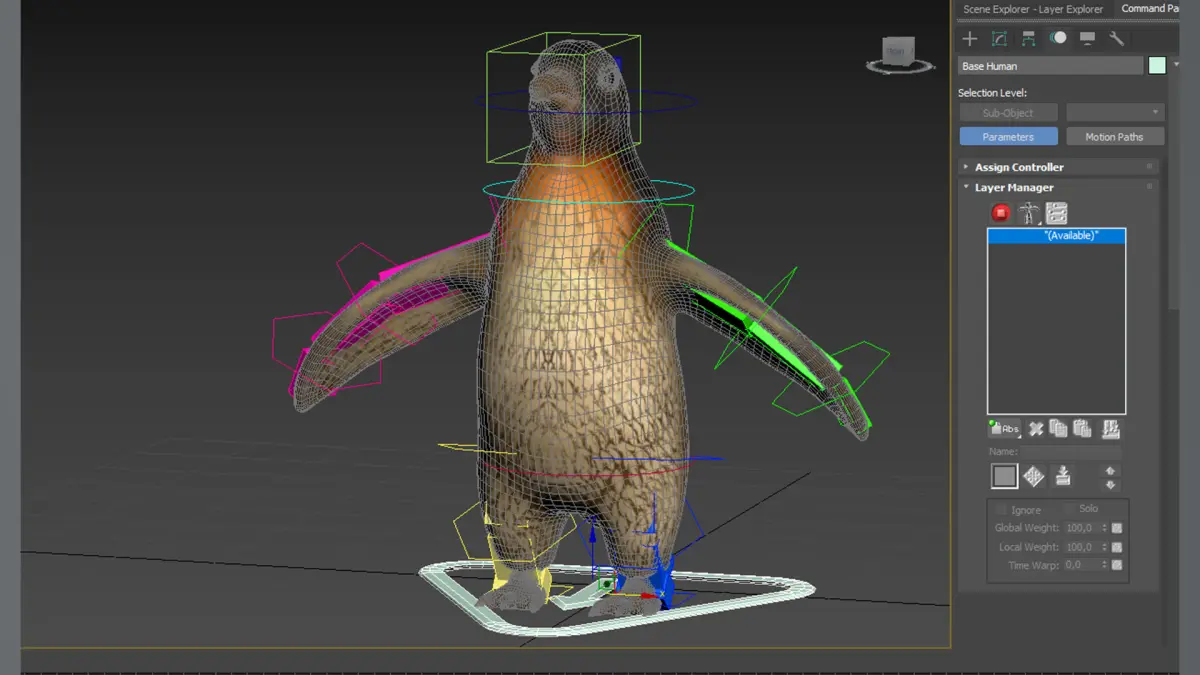This screenshot has height=675, width=1200.
Task: Copy the selected layer
Action: [1058, 429]
